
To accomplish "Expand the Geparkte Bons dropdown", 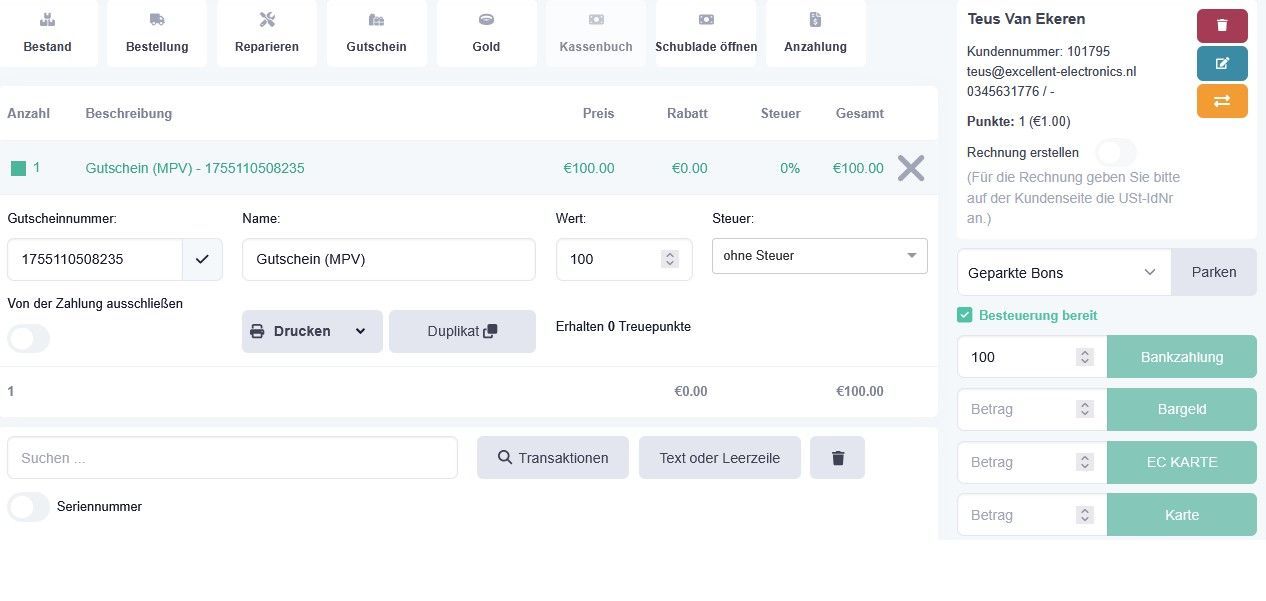I will click(x=1064, y=272).
